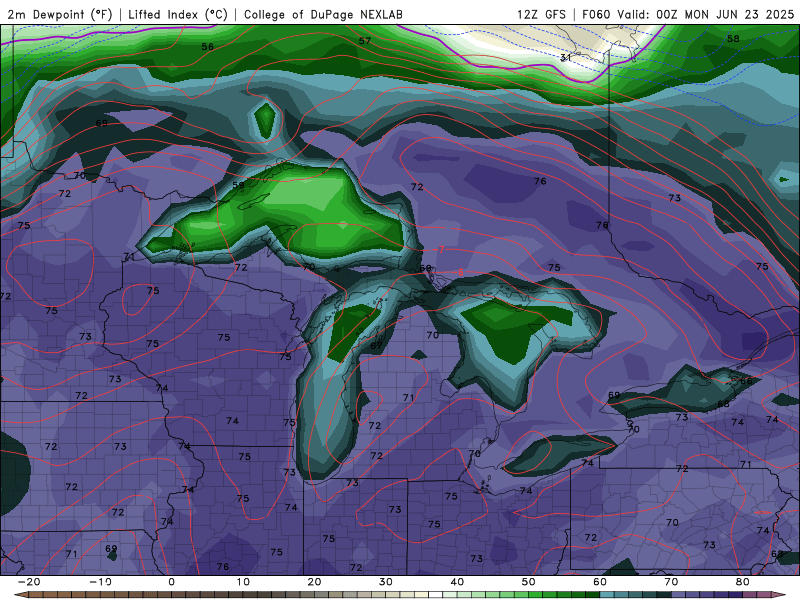This screenshot has height=600, width=800.
Task: Click the "58" dewpoint value on the map
Action: [733, 38]
